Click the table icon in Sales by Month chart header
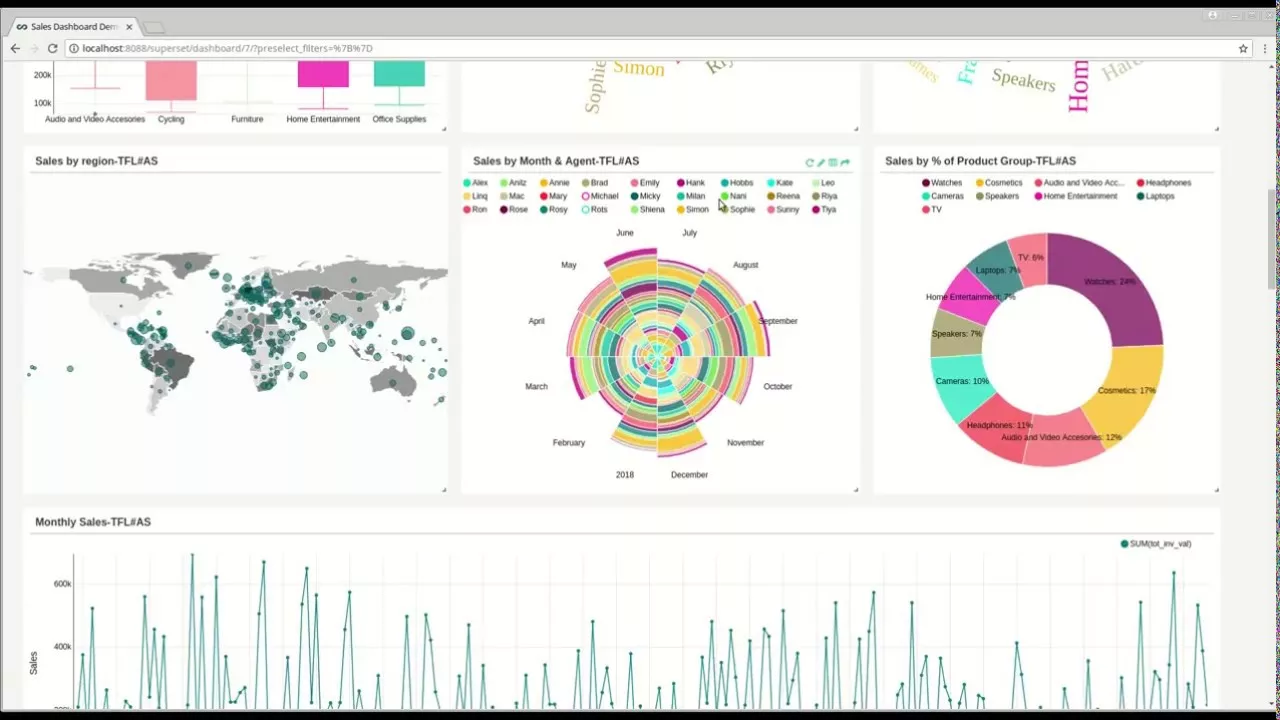This screenshot has height=720, width=1280. tap(833, 162)
